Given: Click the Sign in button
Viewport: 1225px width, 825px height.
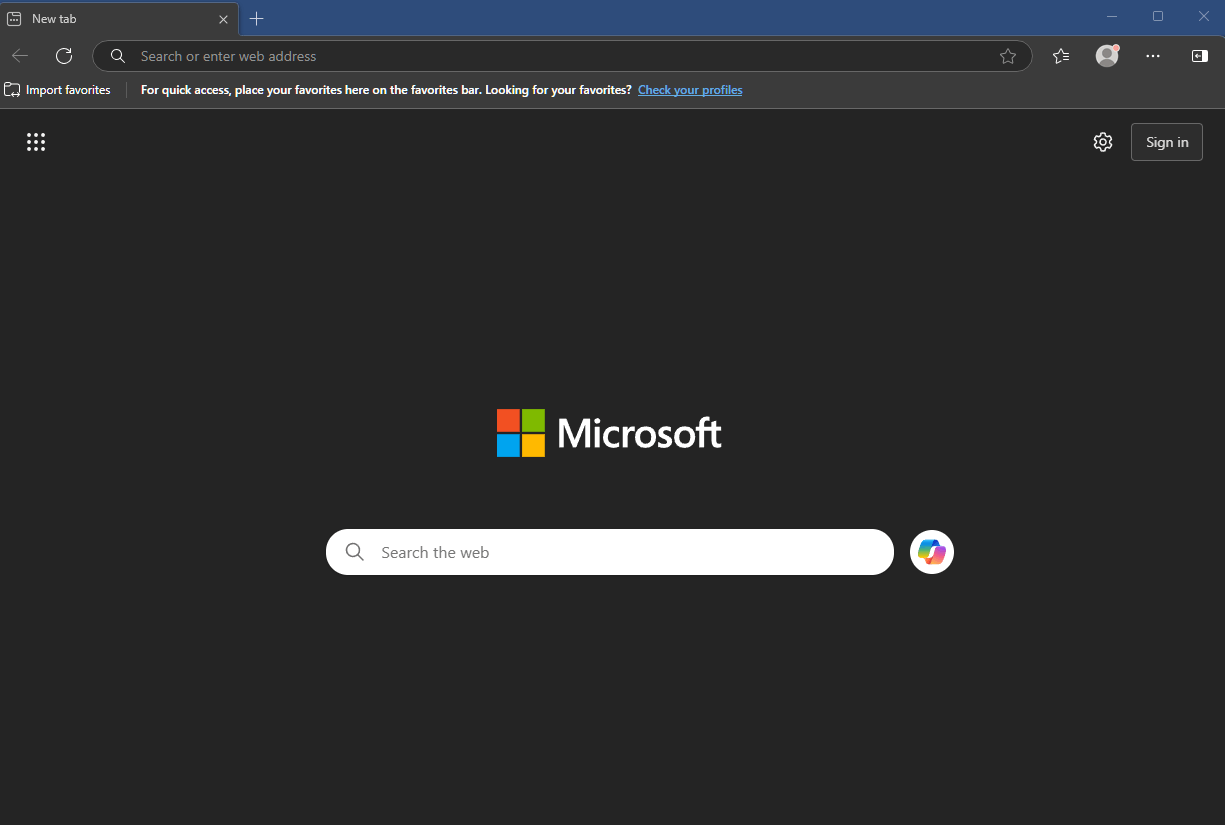Looking at the screenshot, I should pos(1166,141).
